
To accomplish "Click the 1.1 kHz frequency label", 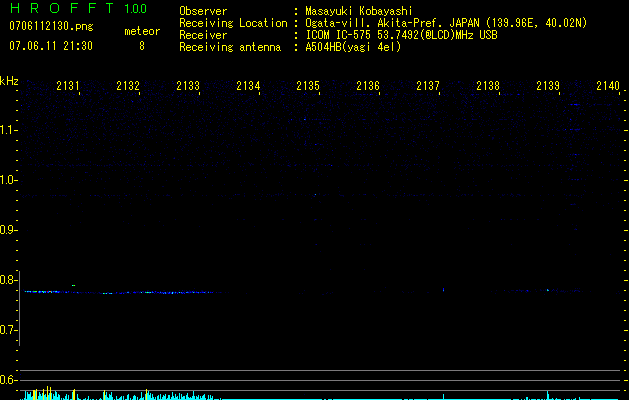I will (7, 130).
